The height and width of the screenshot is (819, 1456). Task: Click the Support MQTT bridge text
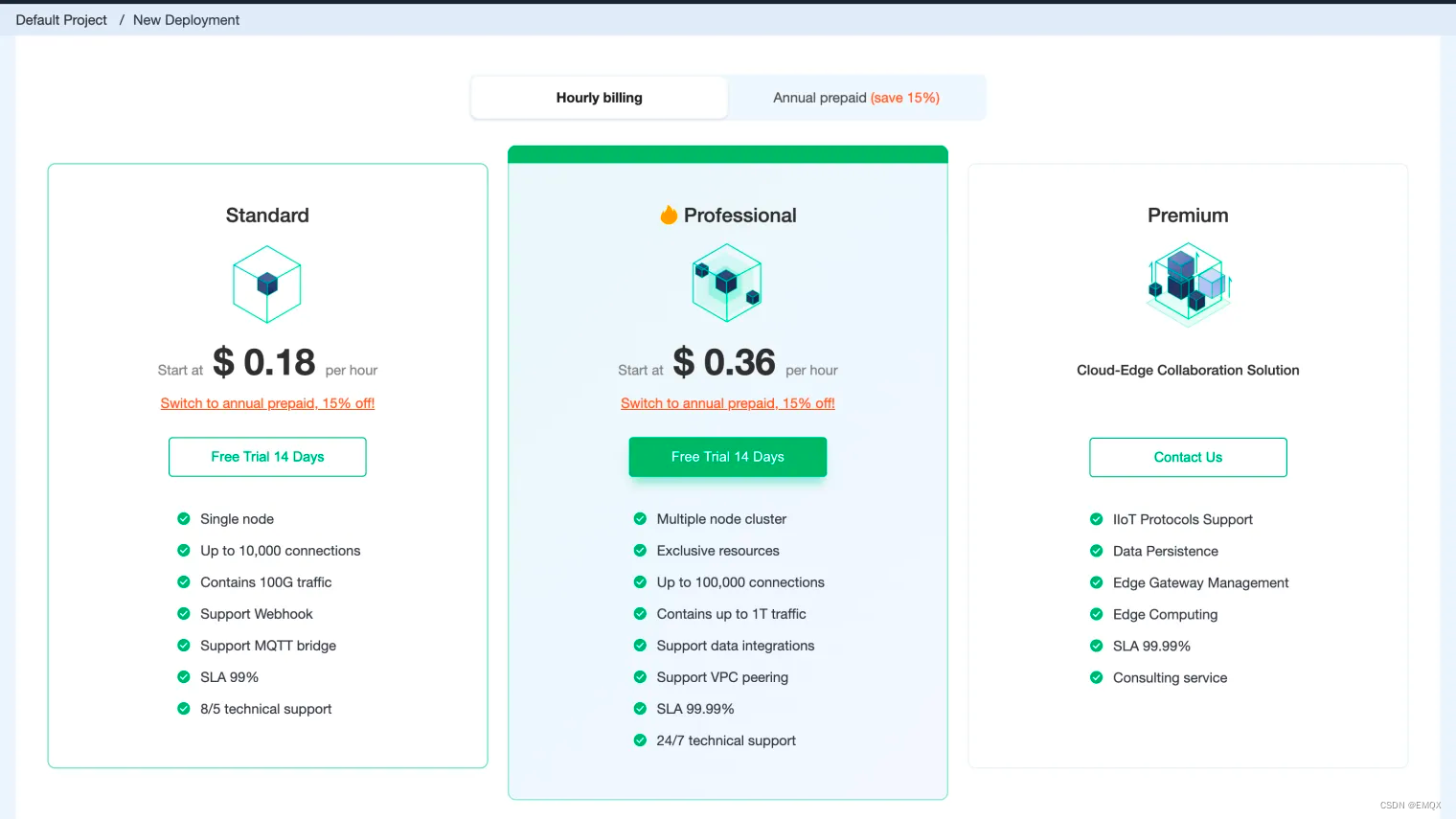click(268, 646)
